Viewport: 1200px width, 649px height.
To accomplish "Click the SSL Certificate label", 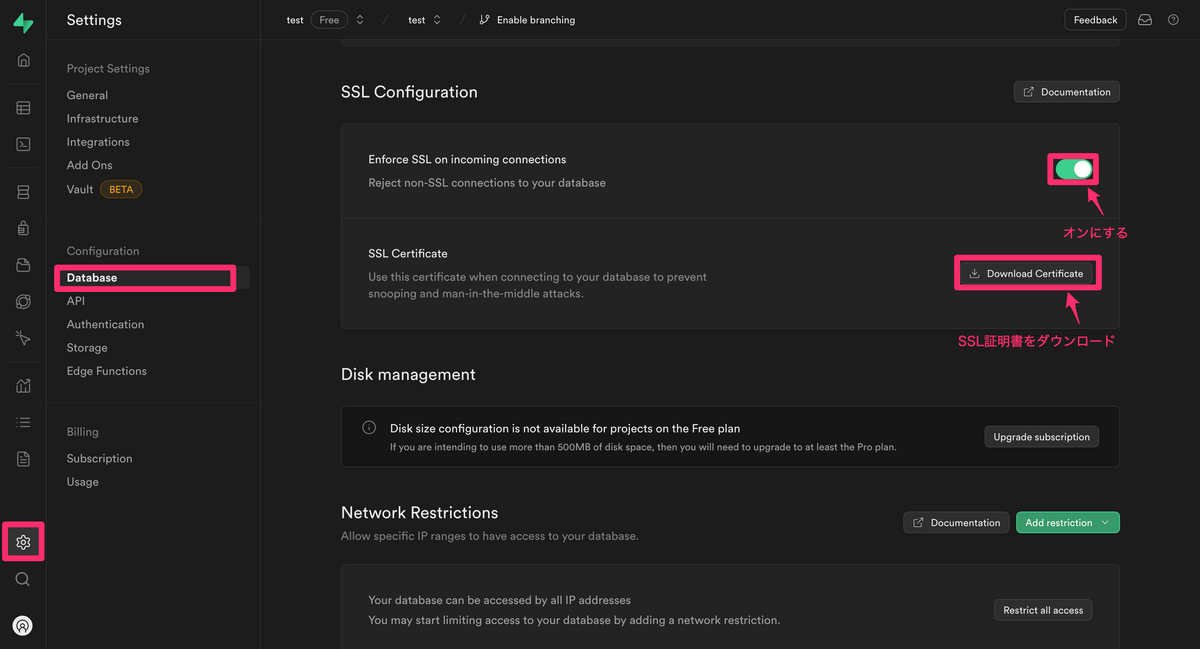I will tap(408, 254).
